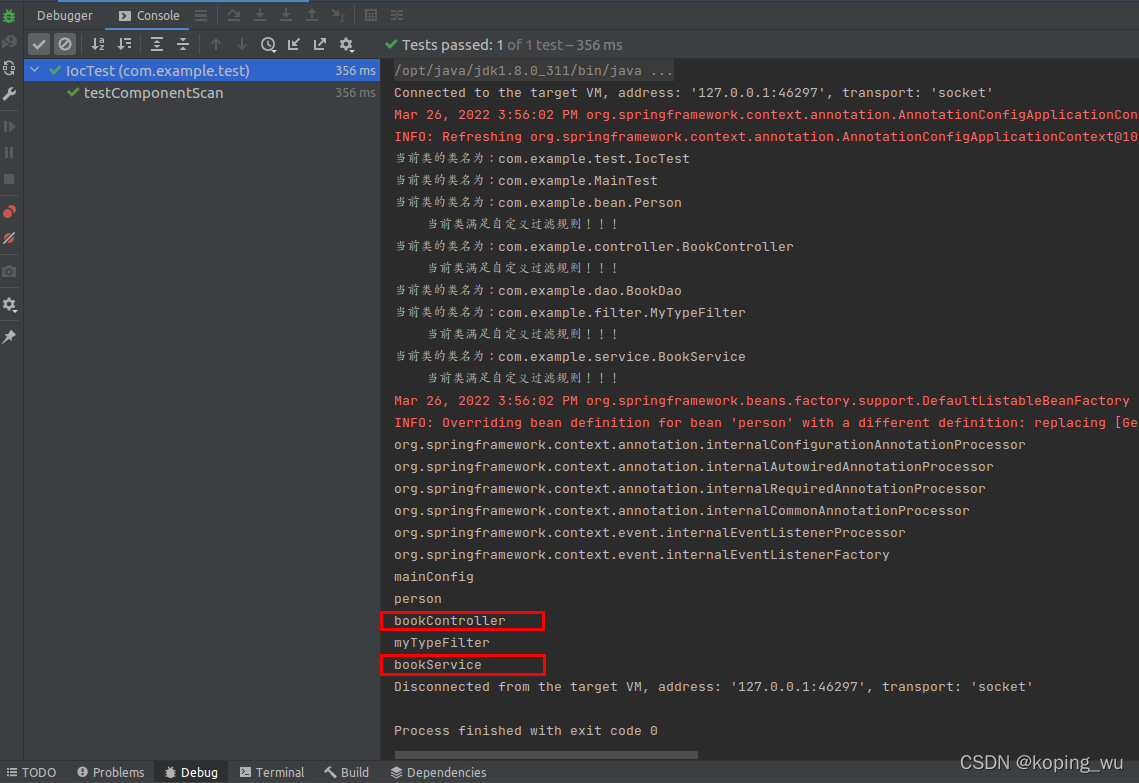Open Test History clock dropdown
The width and height of the screenshot is (1139, 783).
(269, 44)
